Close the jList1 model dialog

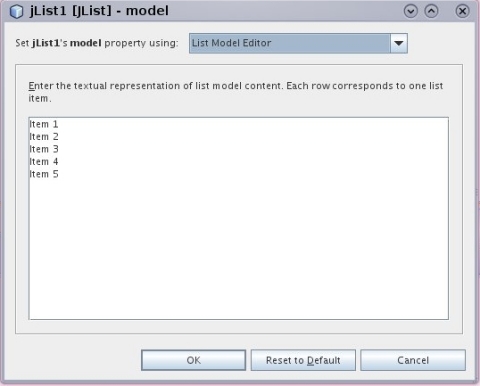coord(462,11)
